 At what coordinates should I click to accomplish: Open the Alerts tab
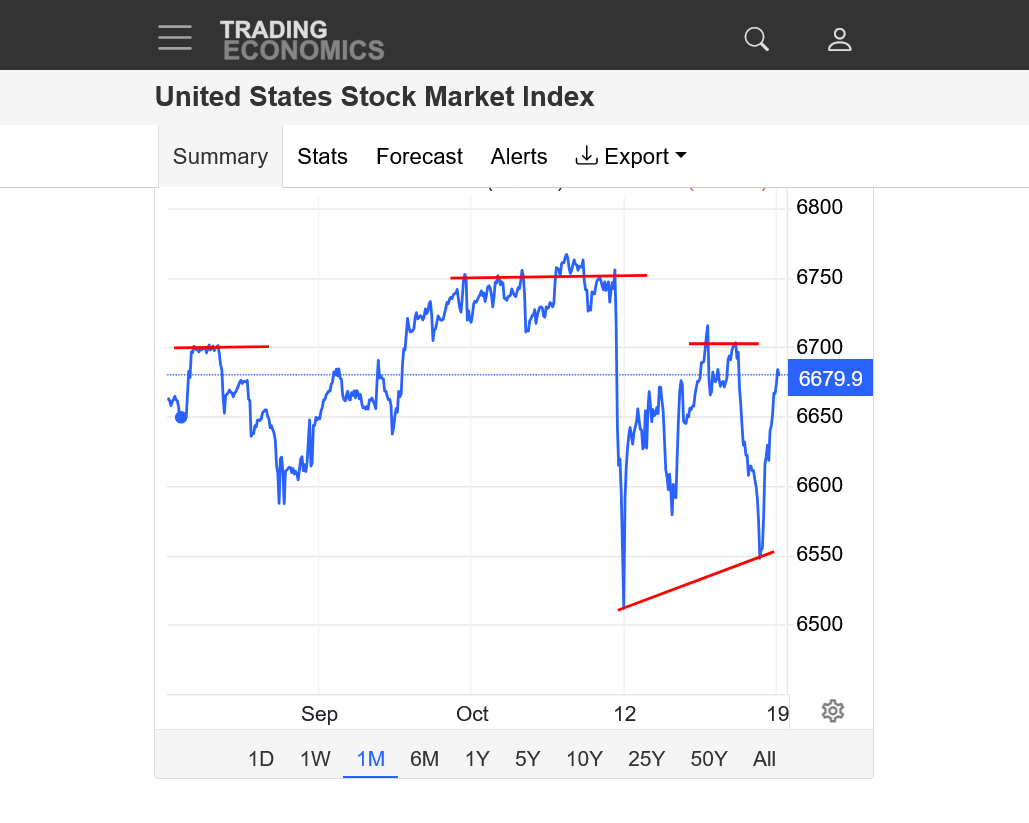tap(519, 157)
